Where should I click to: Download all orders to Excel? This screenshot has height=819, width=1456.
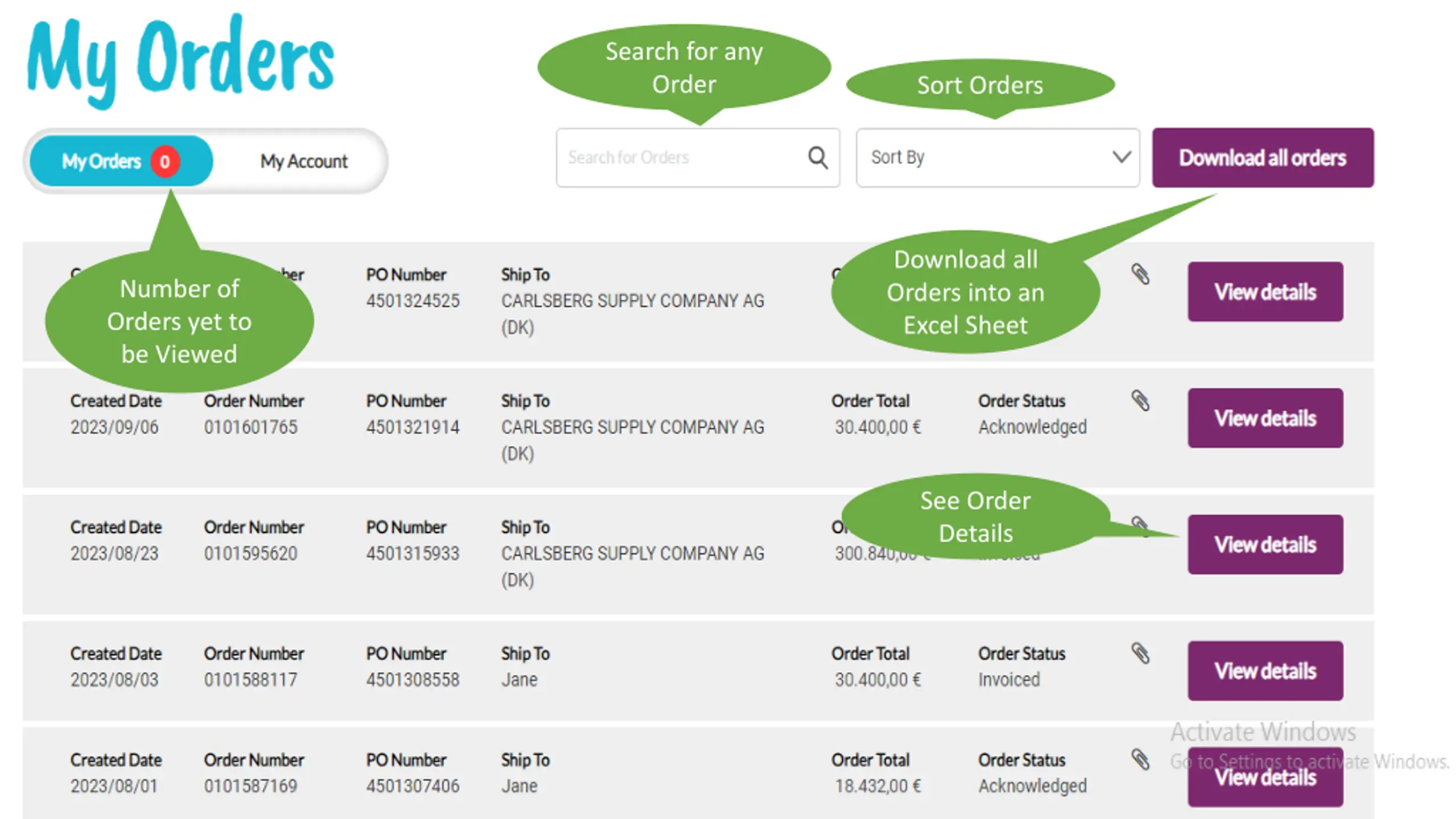(1263, 158)
